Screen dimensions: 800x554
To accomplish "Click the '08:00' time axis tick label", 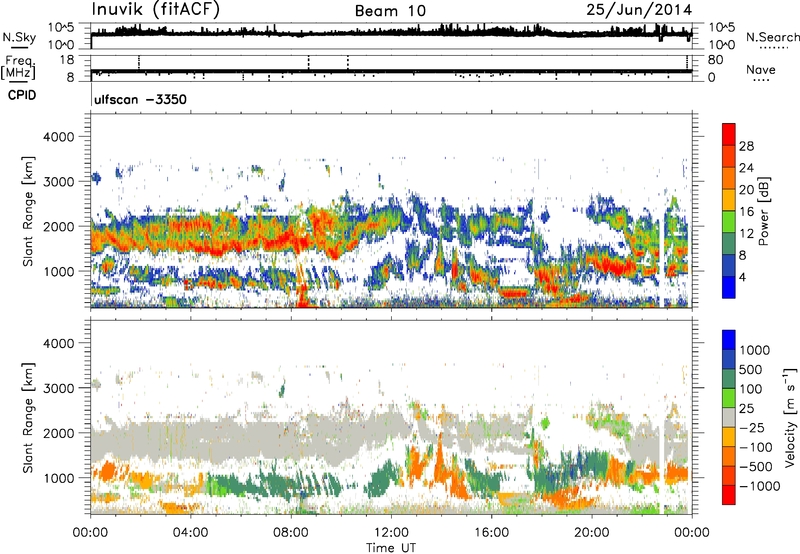I will click(x=291, y=533).
